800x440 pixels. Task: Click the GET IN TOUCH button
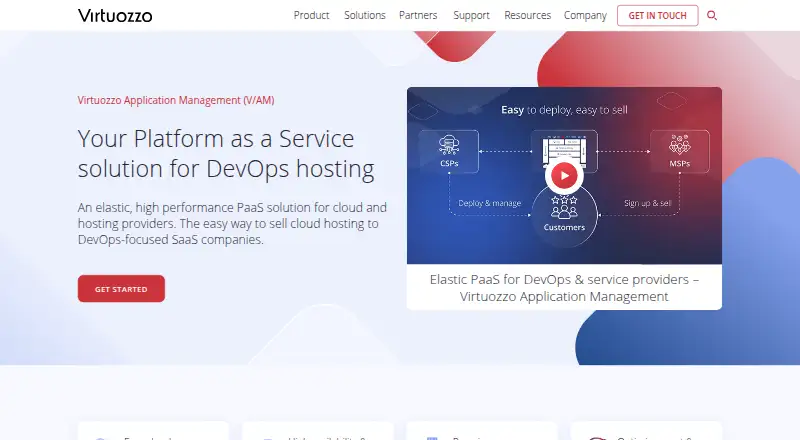pyautogui.click(x=657, y=15)
